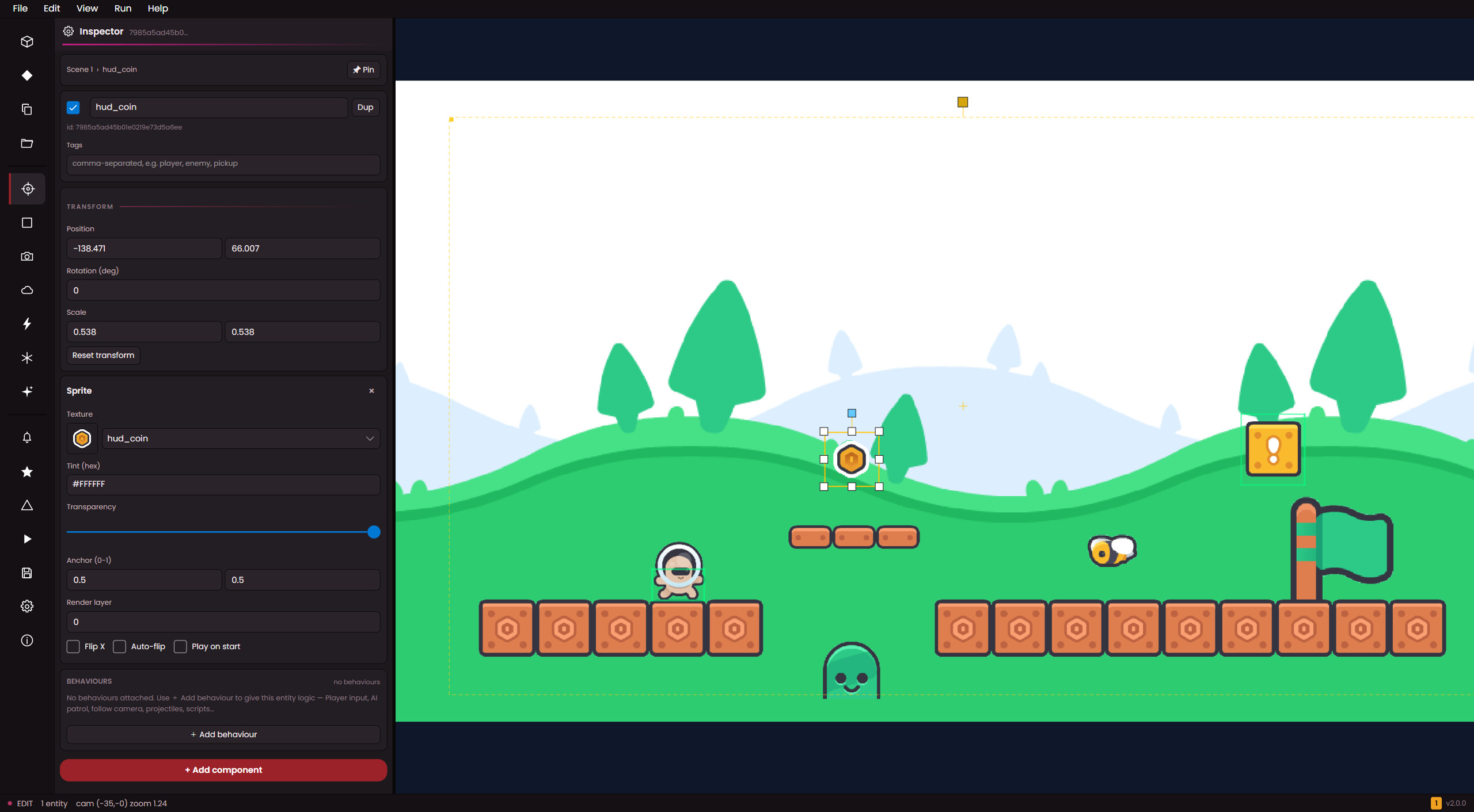Enable the Play on start checkbox

point(180,647)
